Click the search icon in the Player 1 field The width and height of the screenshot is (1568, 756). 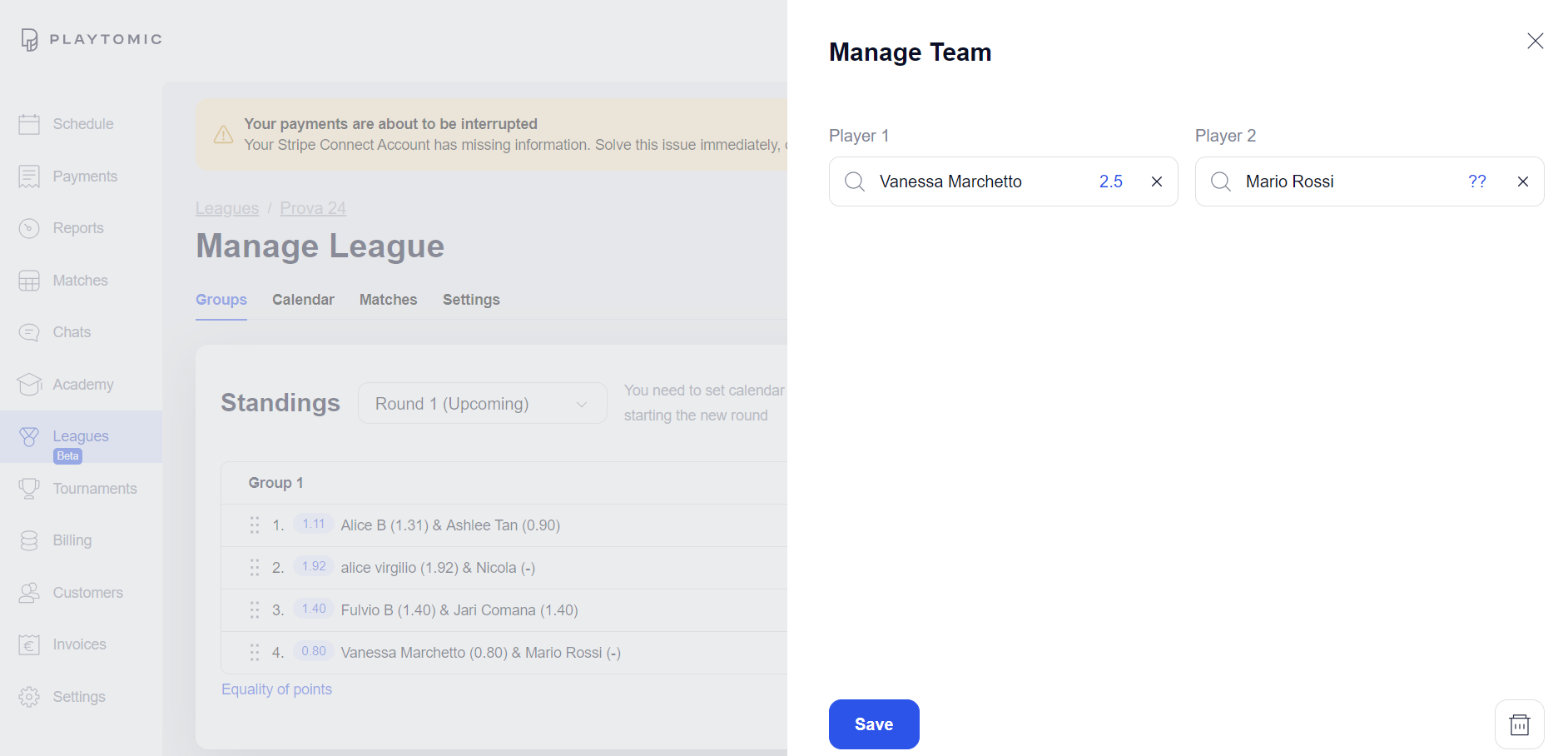click(x=854, y=181)
